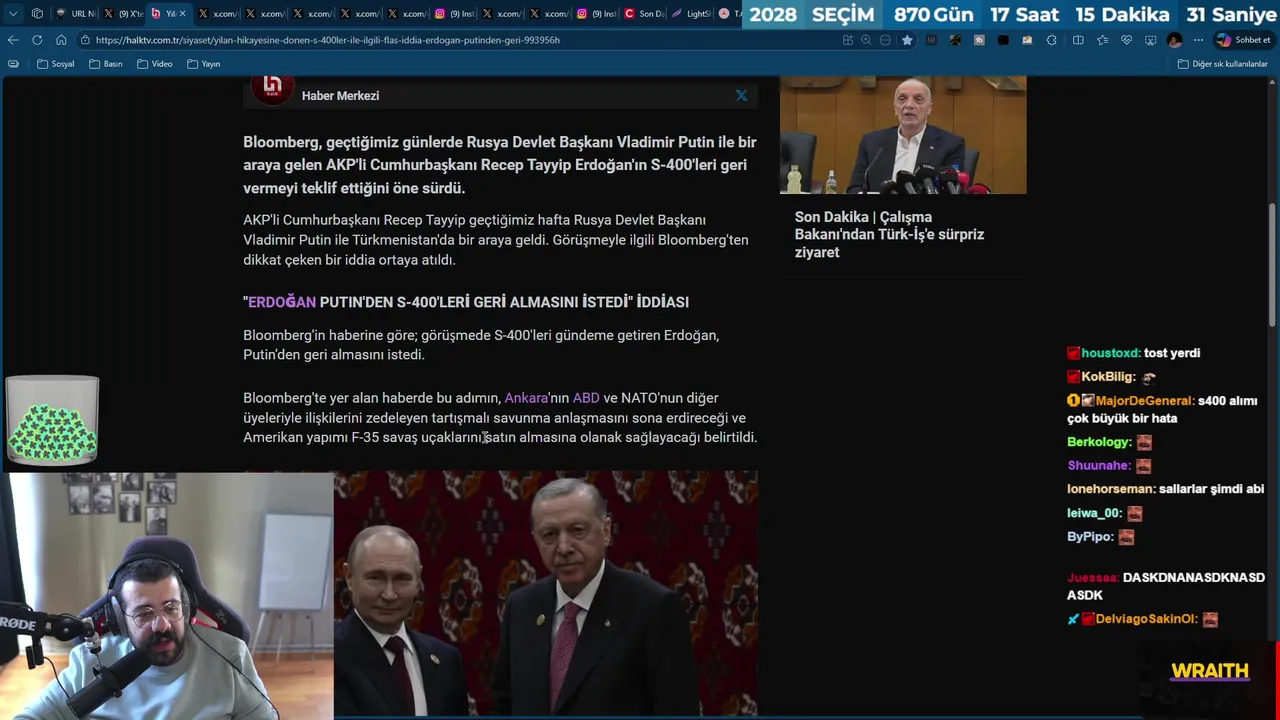Click chat username houstoxd
The image size is (1280, 720).
click(x=1110, y=353)
